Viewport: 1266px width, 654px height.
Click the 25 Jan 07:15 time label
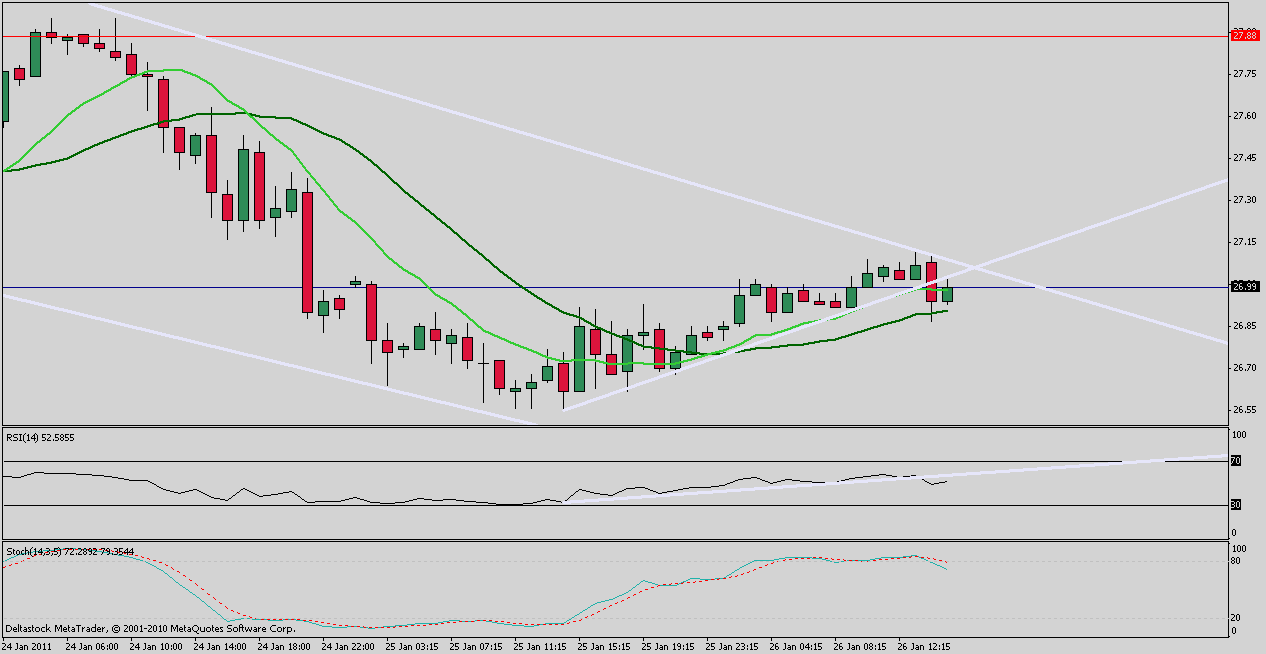point(477,647)
